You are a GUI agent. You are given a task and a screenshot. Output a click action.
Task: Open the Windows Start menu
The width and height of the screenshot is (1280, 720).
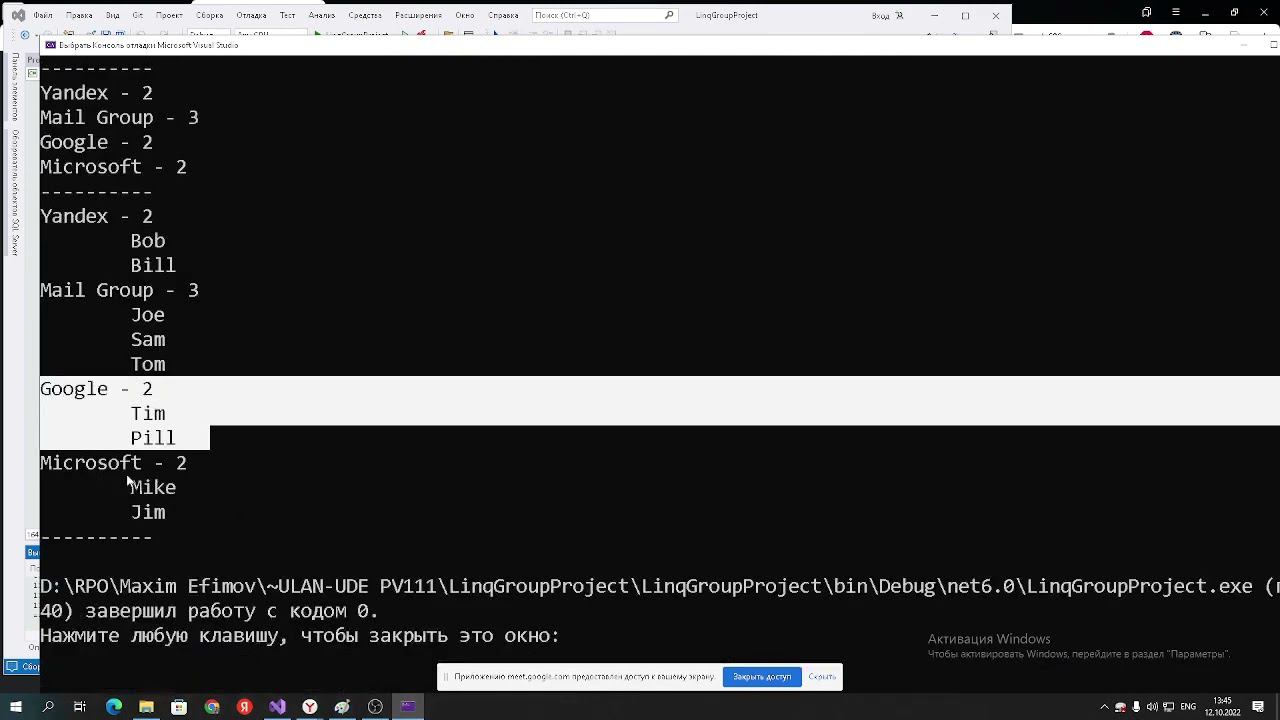click(15, 707)
